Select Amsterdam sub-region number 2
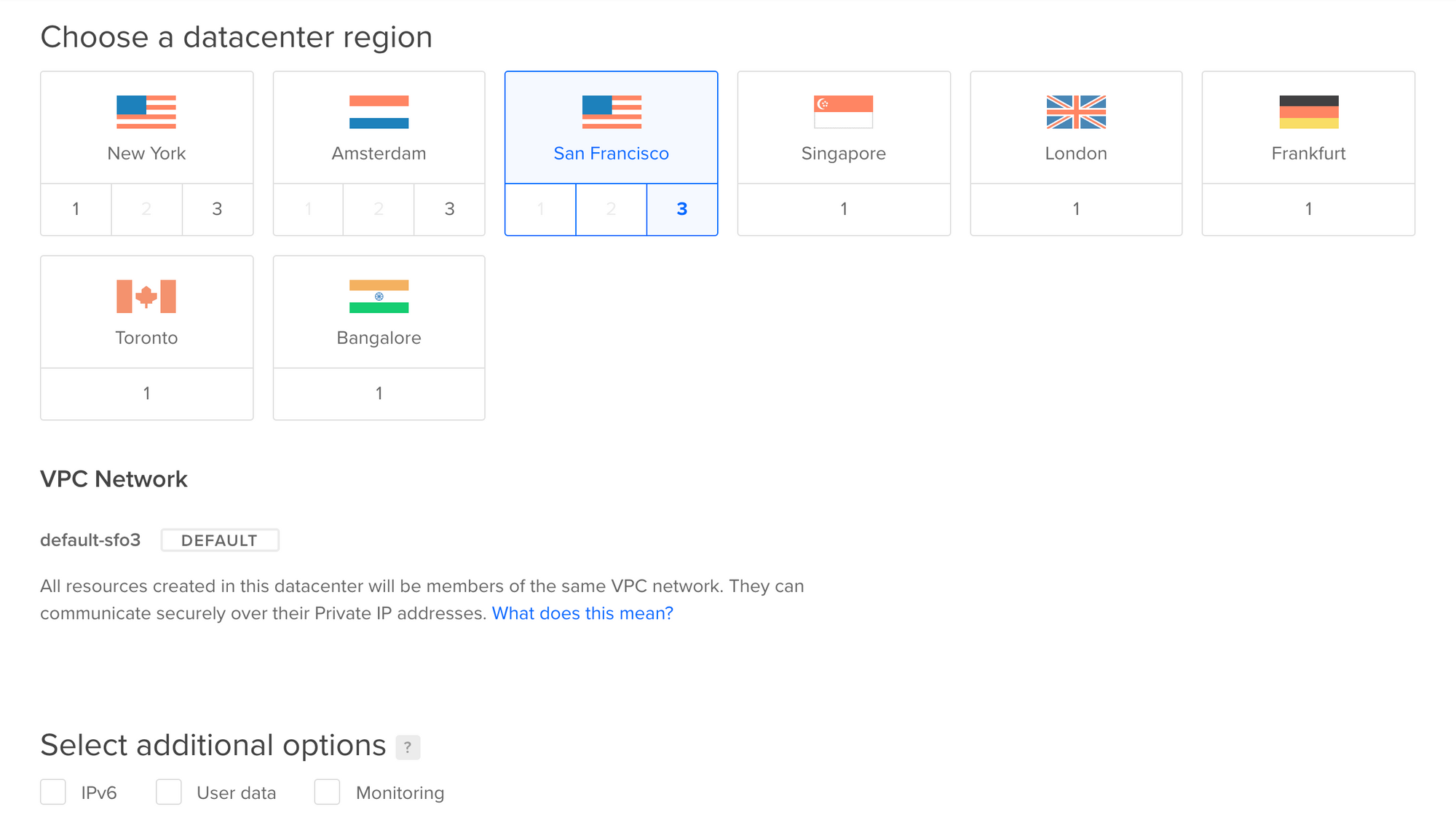The image size is (1456, 836). tap(379, 209)
